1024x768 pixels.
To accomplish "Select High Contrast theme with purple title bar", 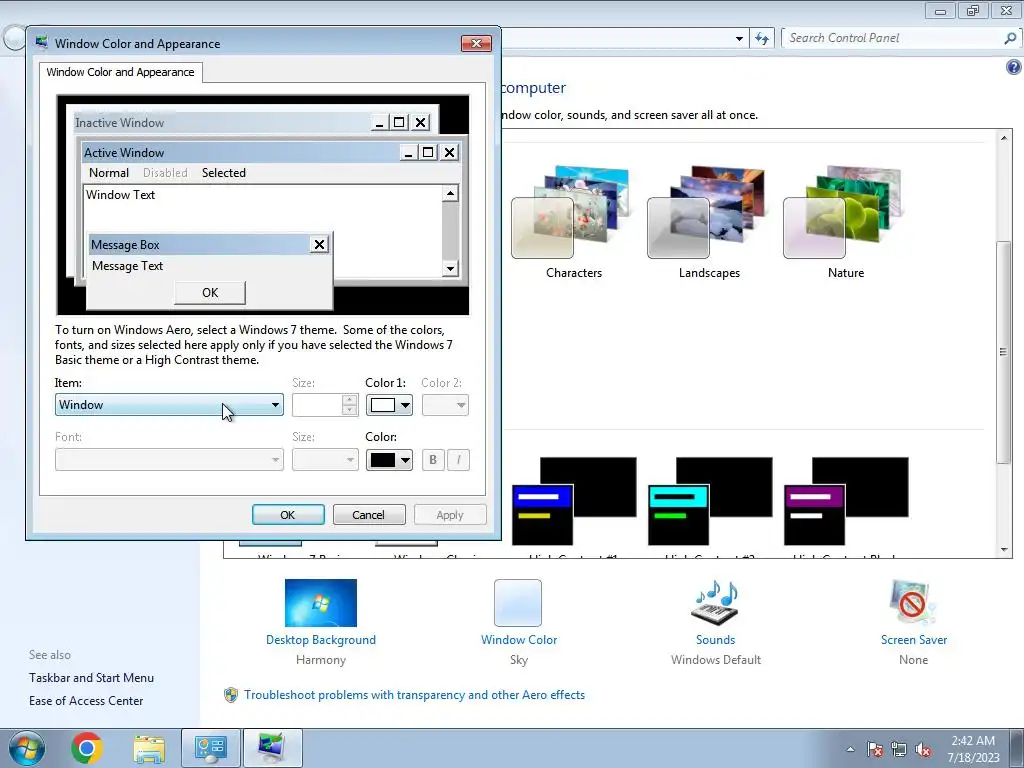I will click(x=845, y=501).
